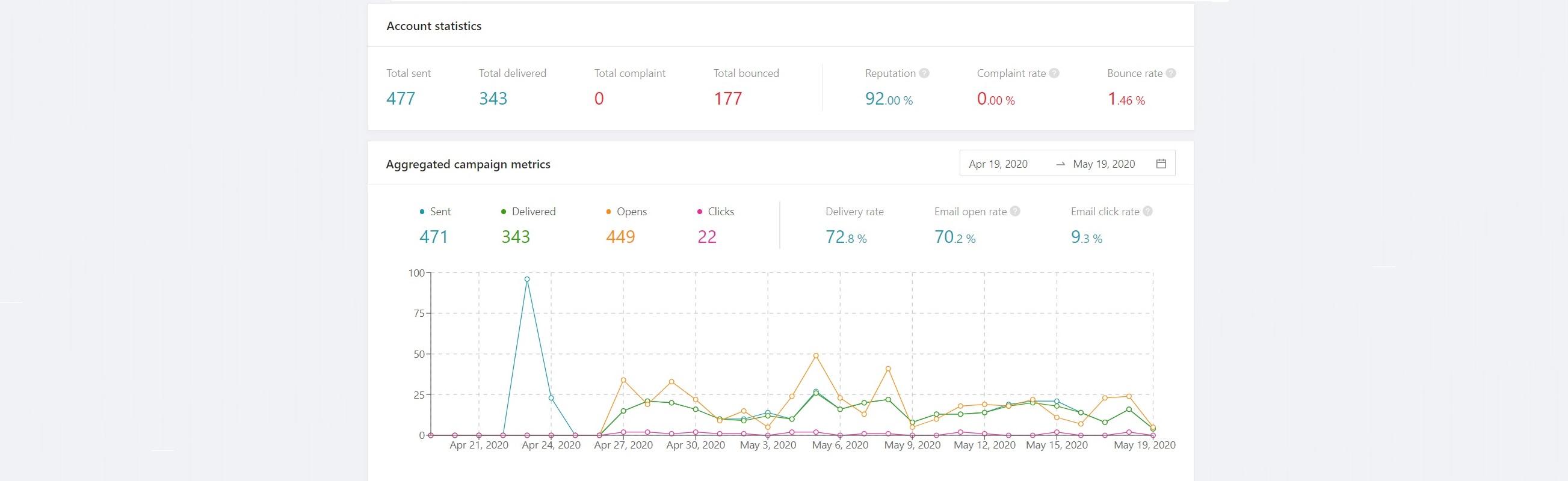1568x481 pixels.
Task: Click the Email open rate value 70.2 %
Action: pyautogui.click(x=955, y=237)
